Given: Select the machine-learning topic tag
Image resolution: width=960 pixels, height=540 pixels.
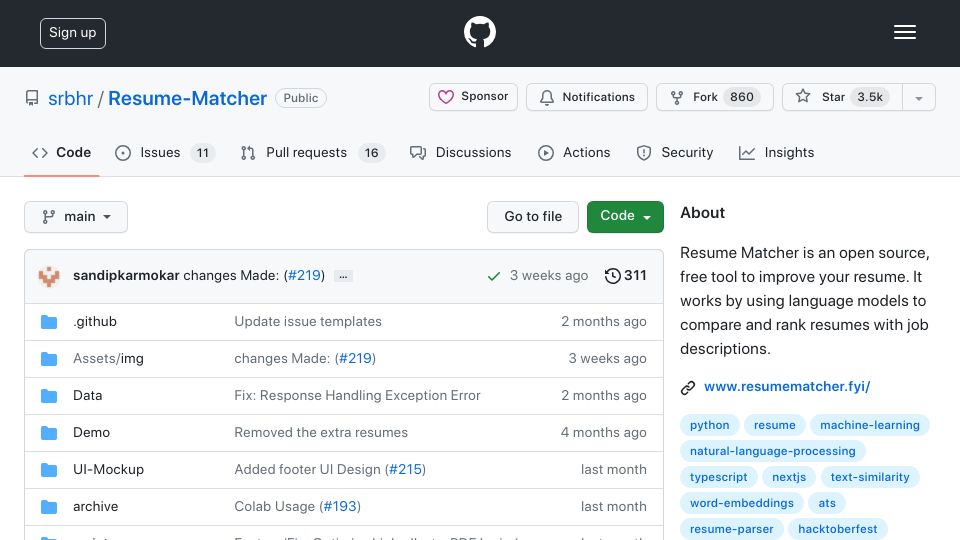Looking at the screenshot, I should [869, 425].
